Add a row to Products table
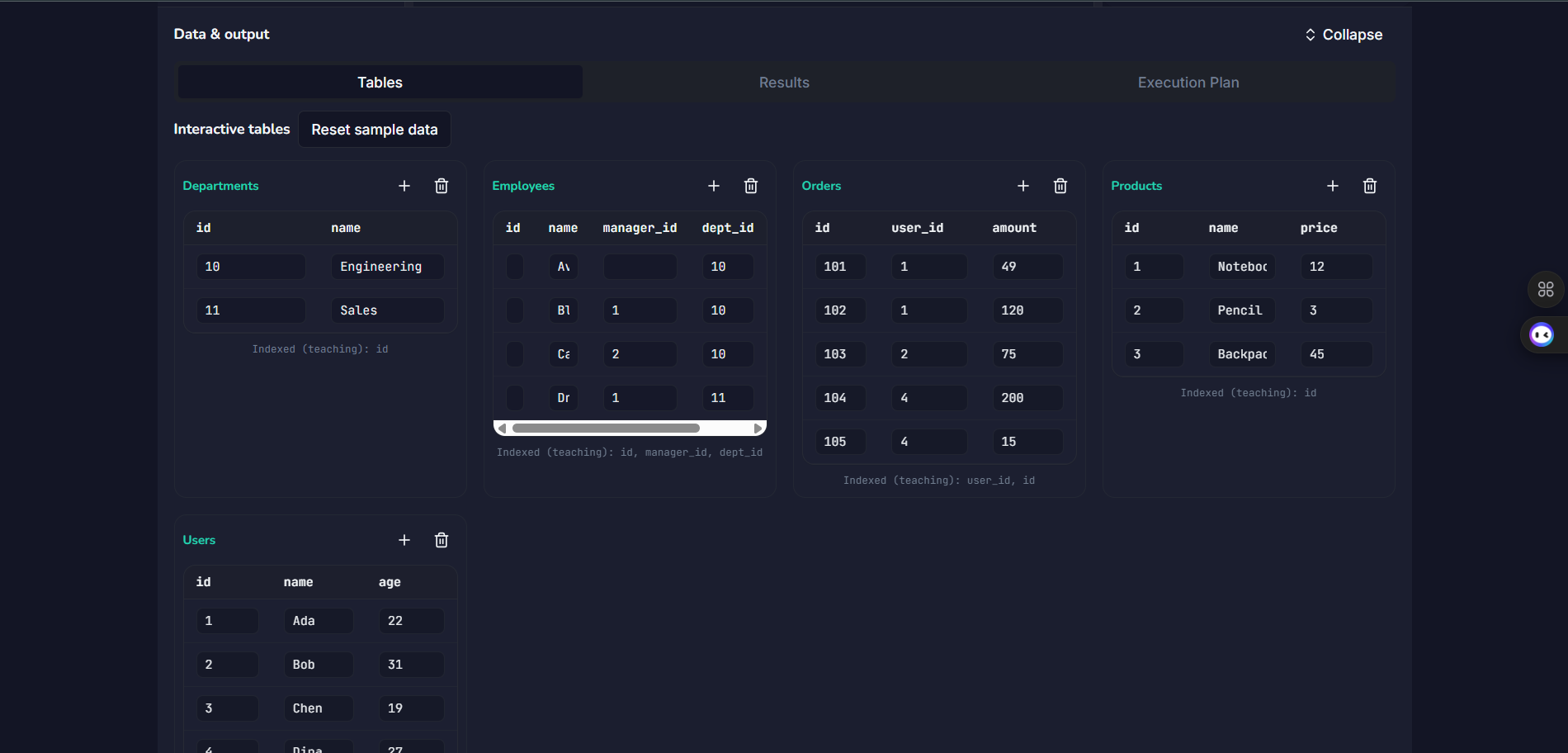This screenshot has width=1568, height=753. click(x=1333, y=186)
